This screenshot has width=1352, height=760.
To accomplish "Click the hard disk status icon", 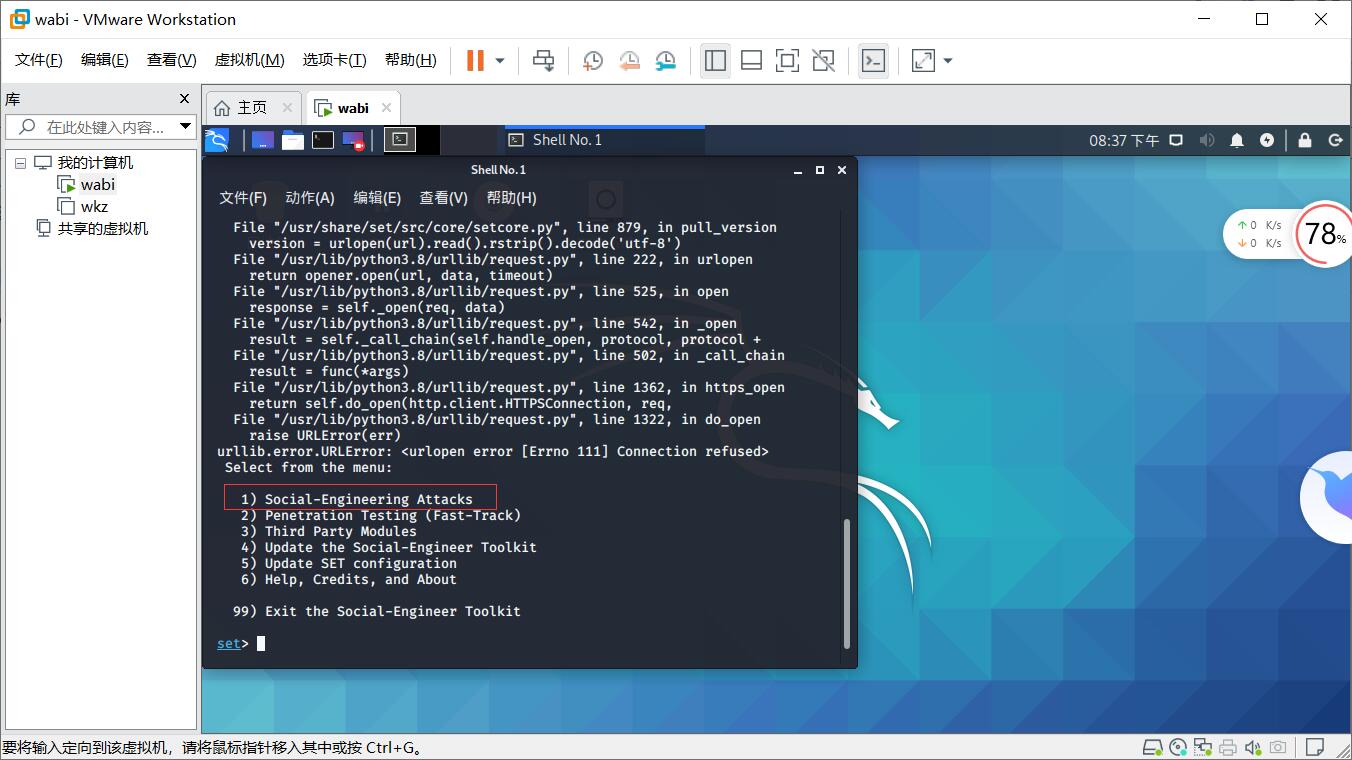I will (x=1153, y=748).
